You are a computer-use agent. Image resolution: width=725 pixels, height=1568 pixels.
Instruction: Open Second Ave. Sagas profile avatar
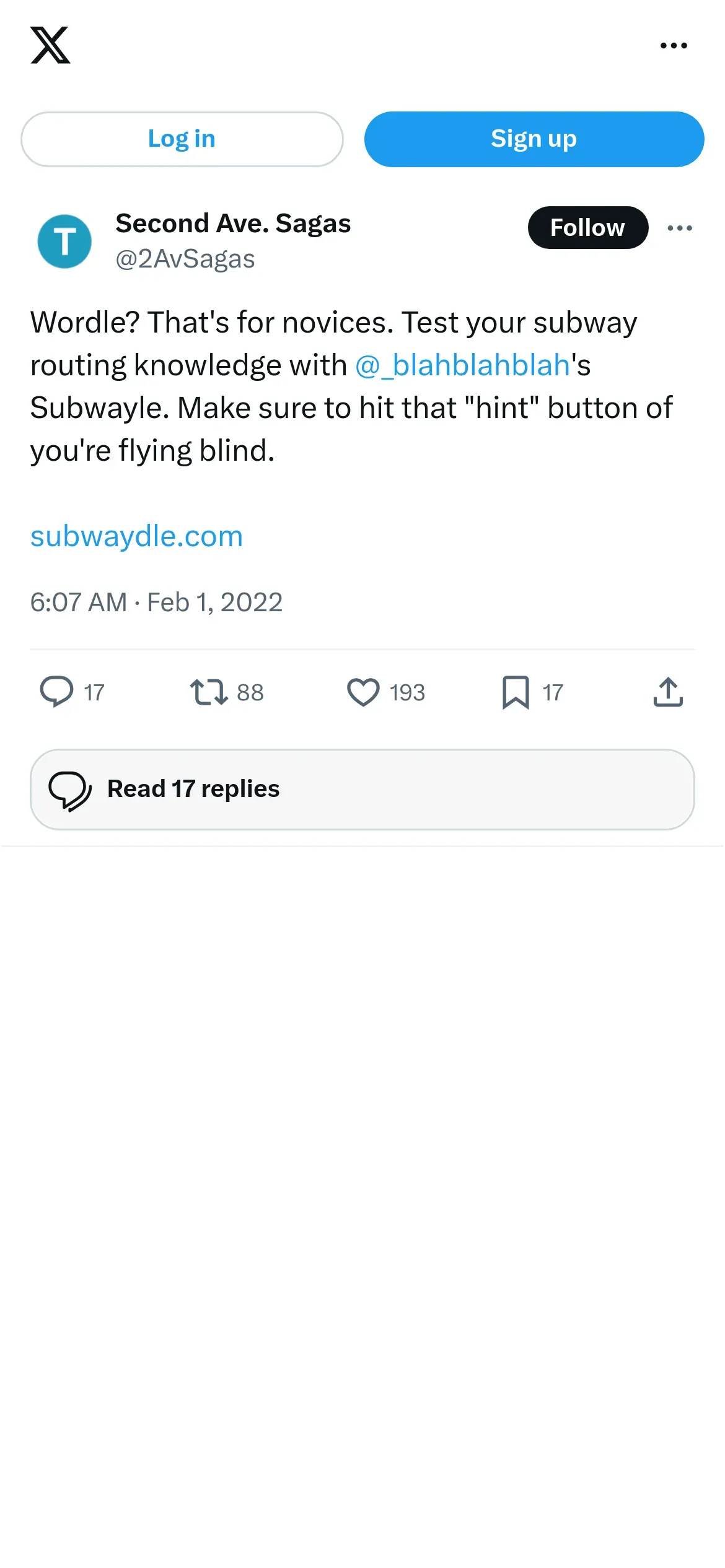[x=64, y=241]
